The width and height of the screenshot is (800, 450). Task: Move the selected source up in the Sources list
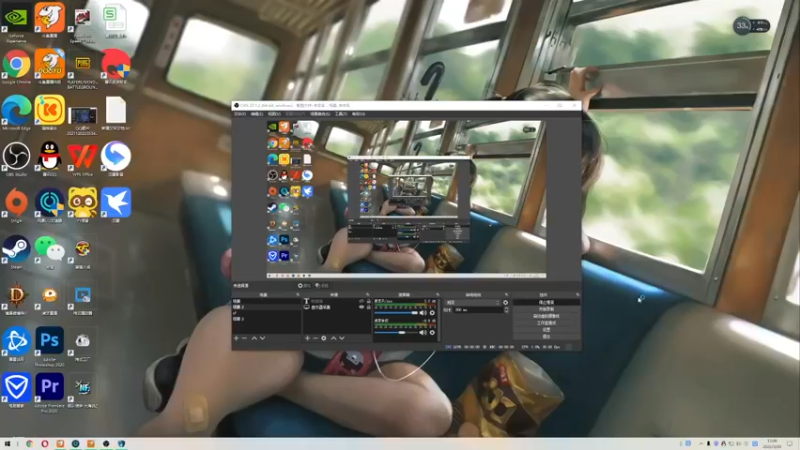334,338
